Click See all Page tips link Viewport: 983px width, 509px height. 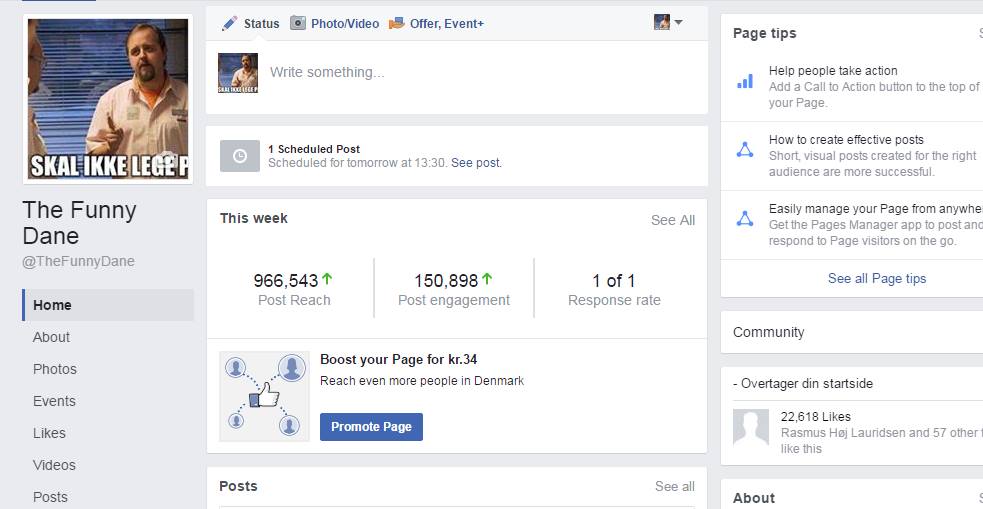(x=876, y=278)
